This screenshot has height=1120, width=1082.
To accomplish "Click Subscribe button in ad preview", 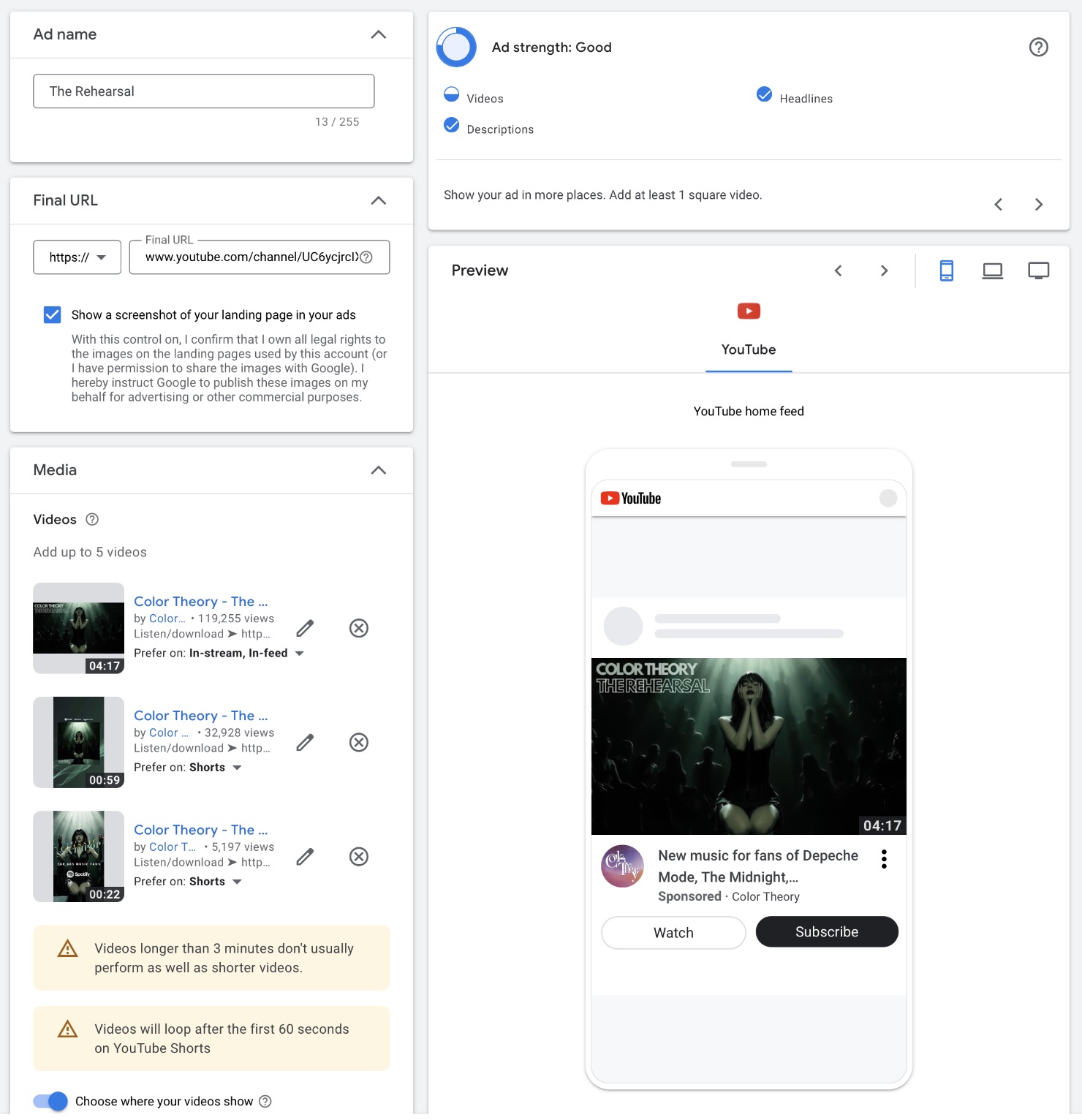I will point(826,932).
